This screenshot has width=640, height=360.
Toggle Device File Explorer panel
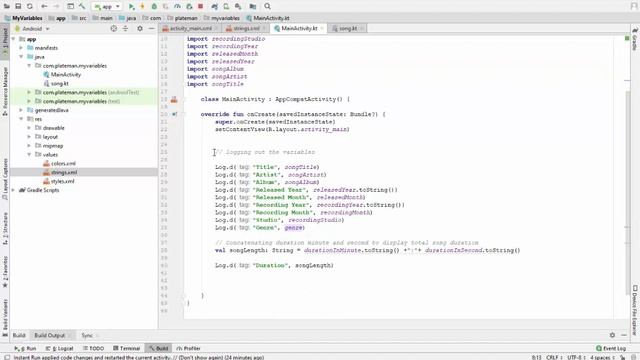tap(635, 310)
